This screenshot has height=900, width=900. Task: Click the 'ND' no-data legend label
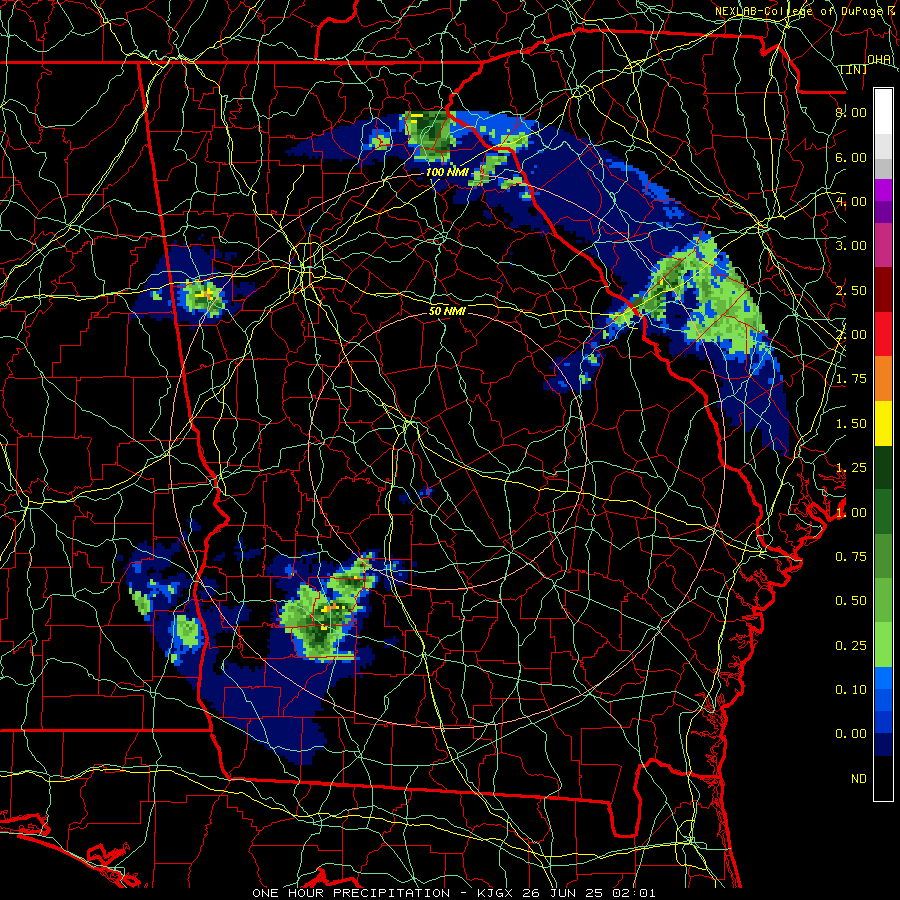tap(859, 778)
